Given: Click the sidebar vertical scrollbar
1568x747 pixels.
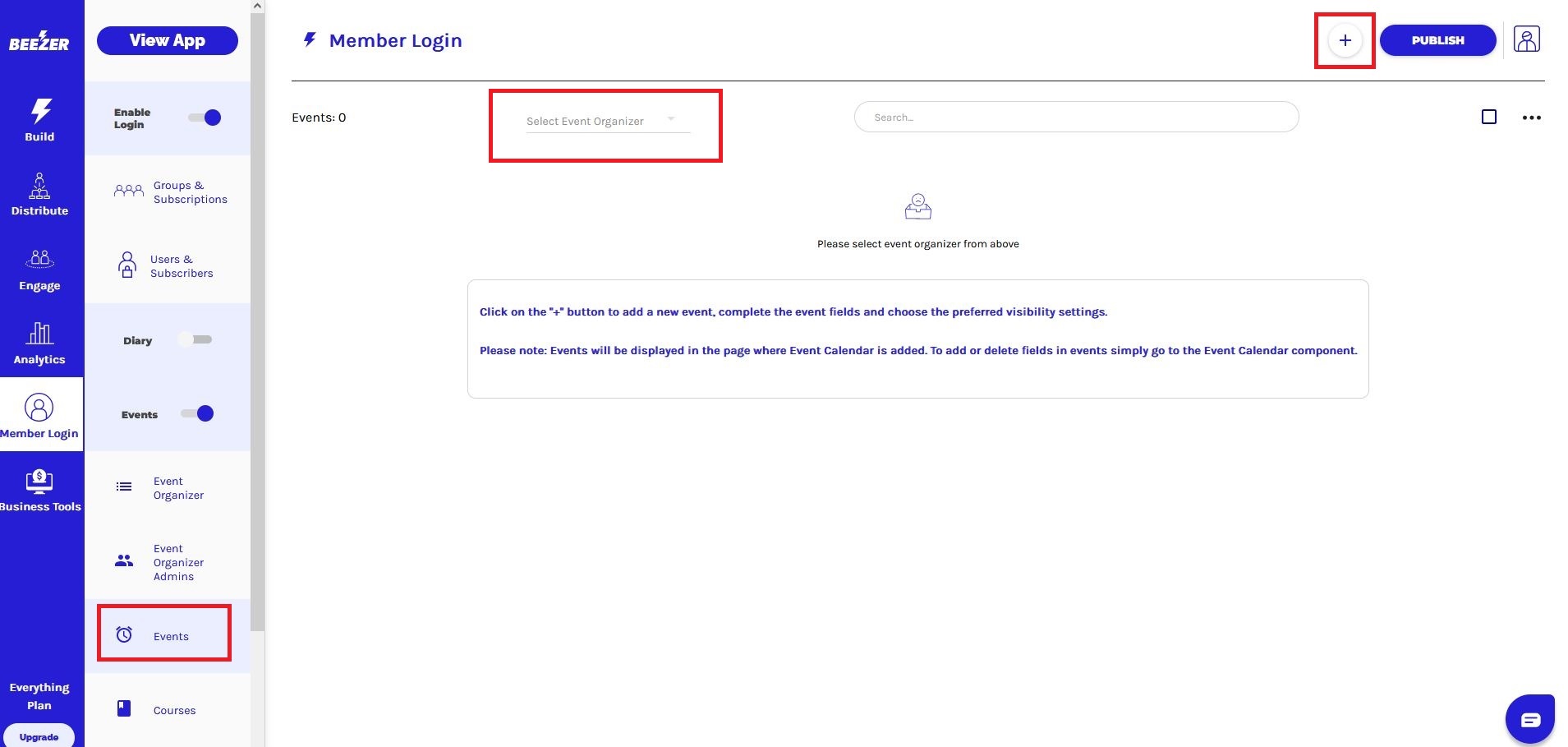Looking at the screenshot, I should (x=257, y=322).
